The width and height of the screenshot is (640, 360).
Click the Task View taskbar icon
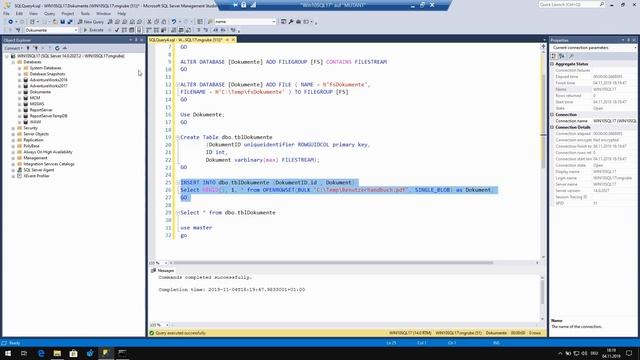24,353
